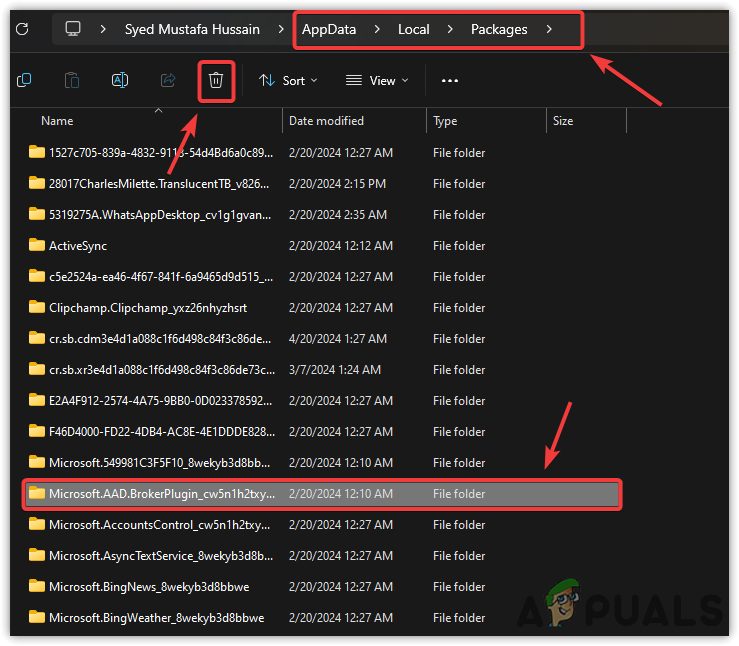The width and height of the screenshot is (739, 646).
Task: Click the ActiveSync folder icon
Action: (x=37, y=245)
